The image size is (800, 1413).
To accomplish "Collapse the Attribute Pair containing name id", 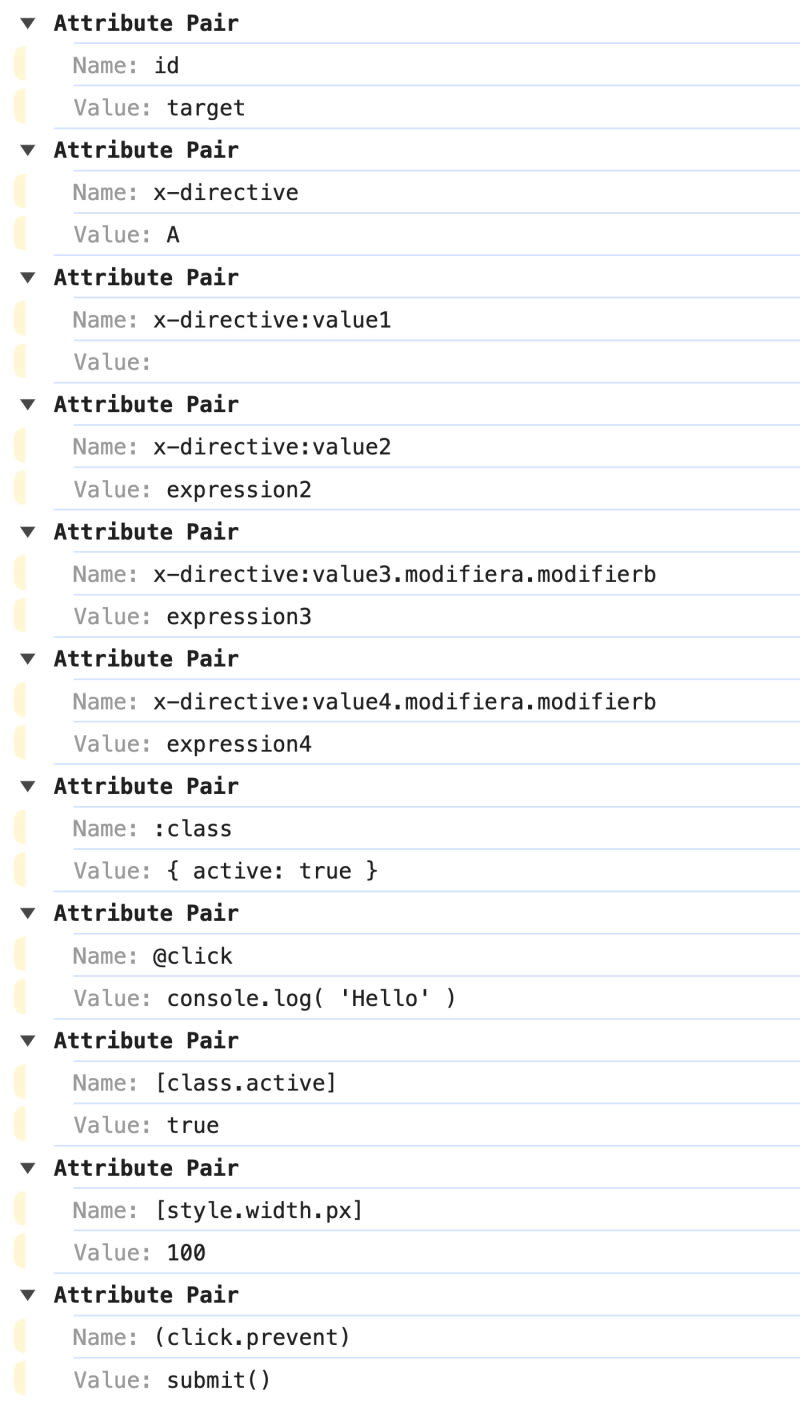I will point(27,23).
